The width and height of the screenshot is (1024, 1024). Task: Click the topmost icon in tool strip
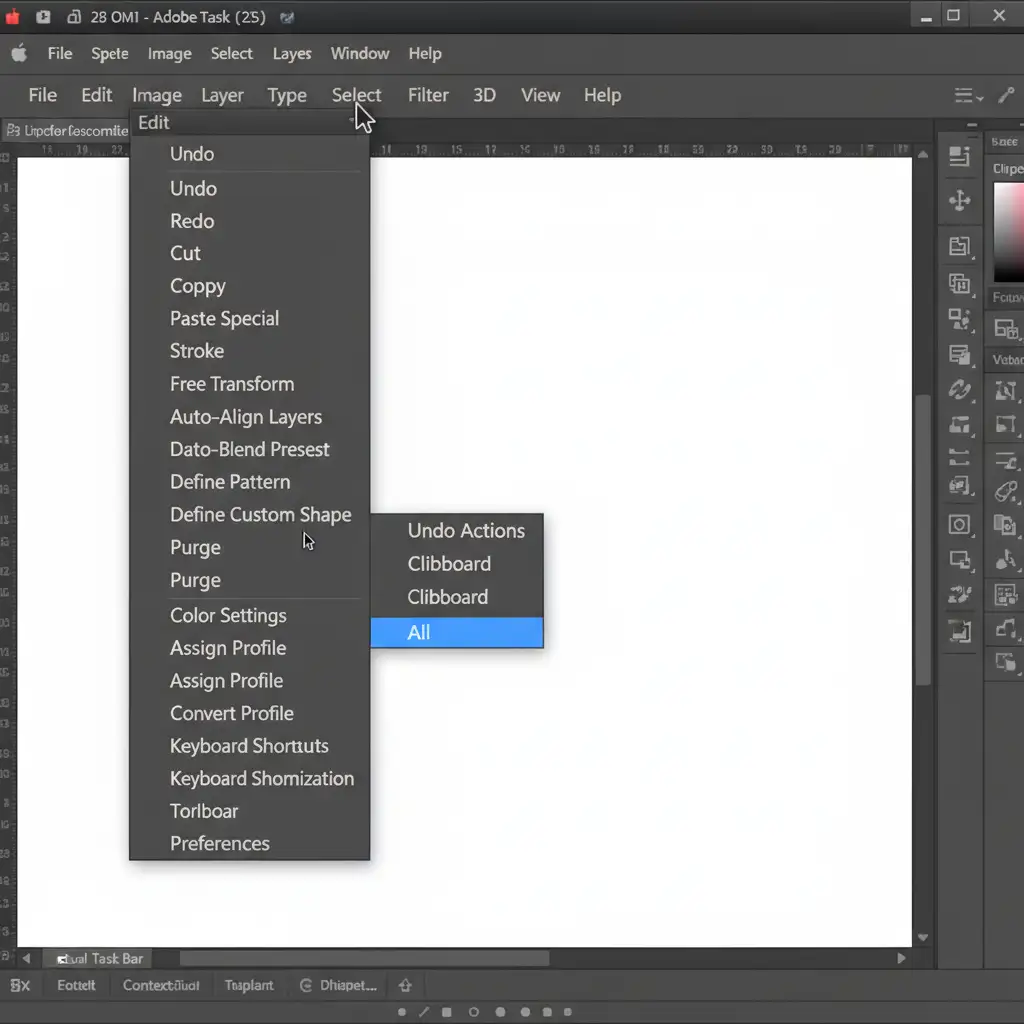(x=959, y=156)
